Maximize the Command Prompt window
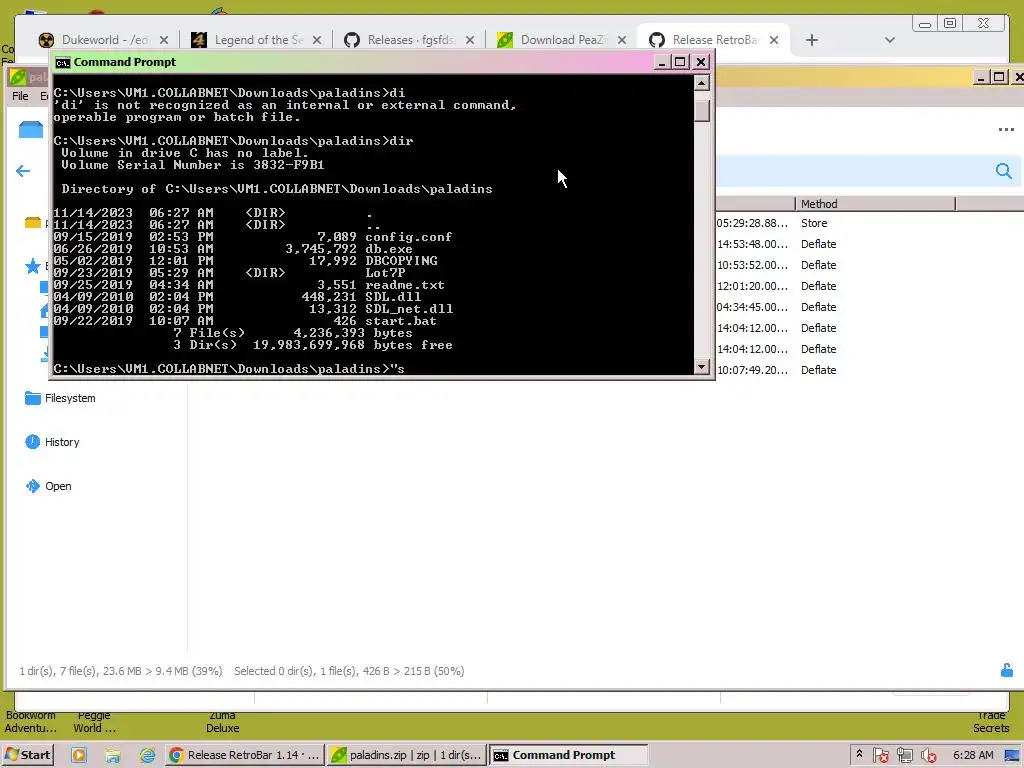The image size is (1024, 768). (x=680, y=62)
